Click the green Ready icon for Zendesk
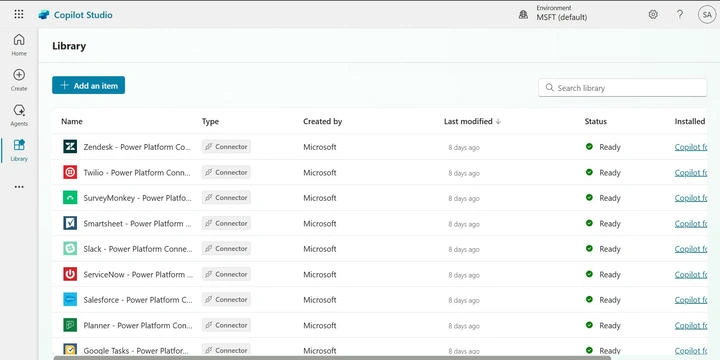The height and width of the screenshot is (360, 720). point(589,146)
